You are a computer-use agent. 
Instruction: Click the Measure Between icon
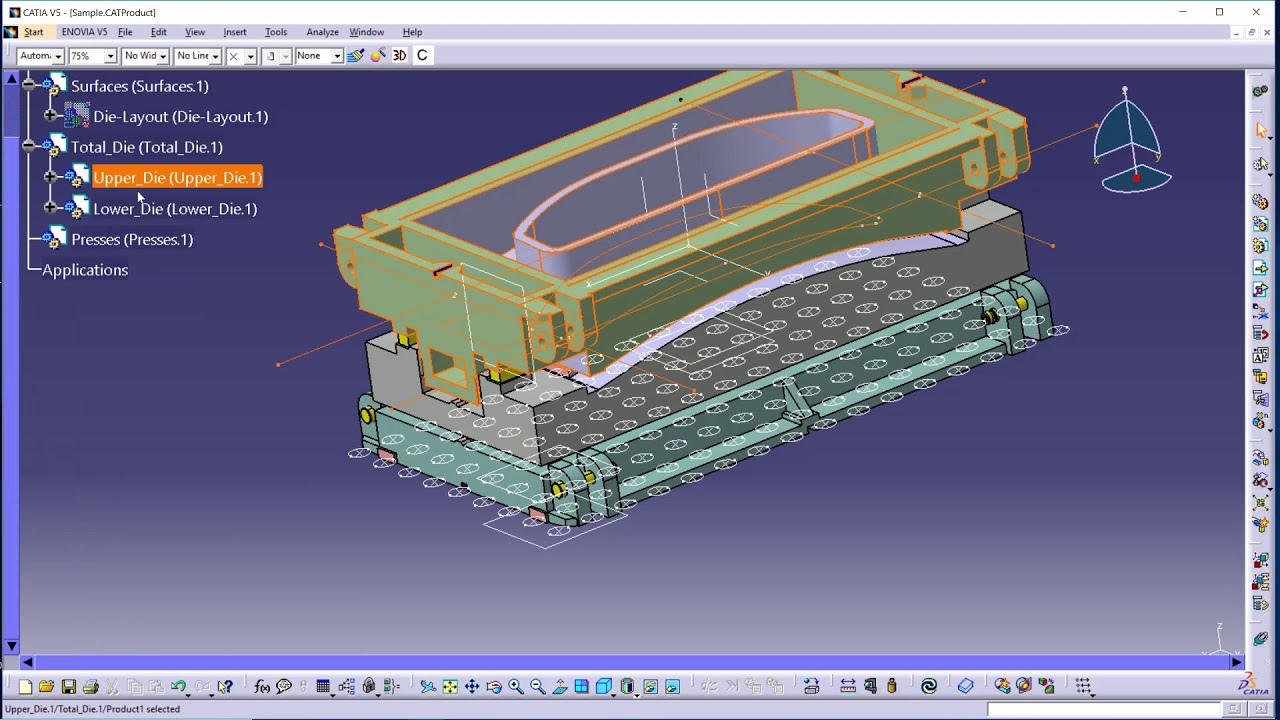pyautogui.click(x=848, y=686)
